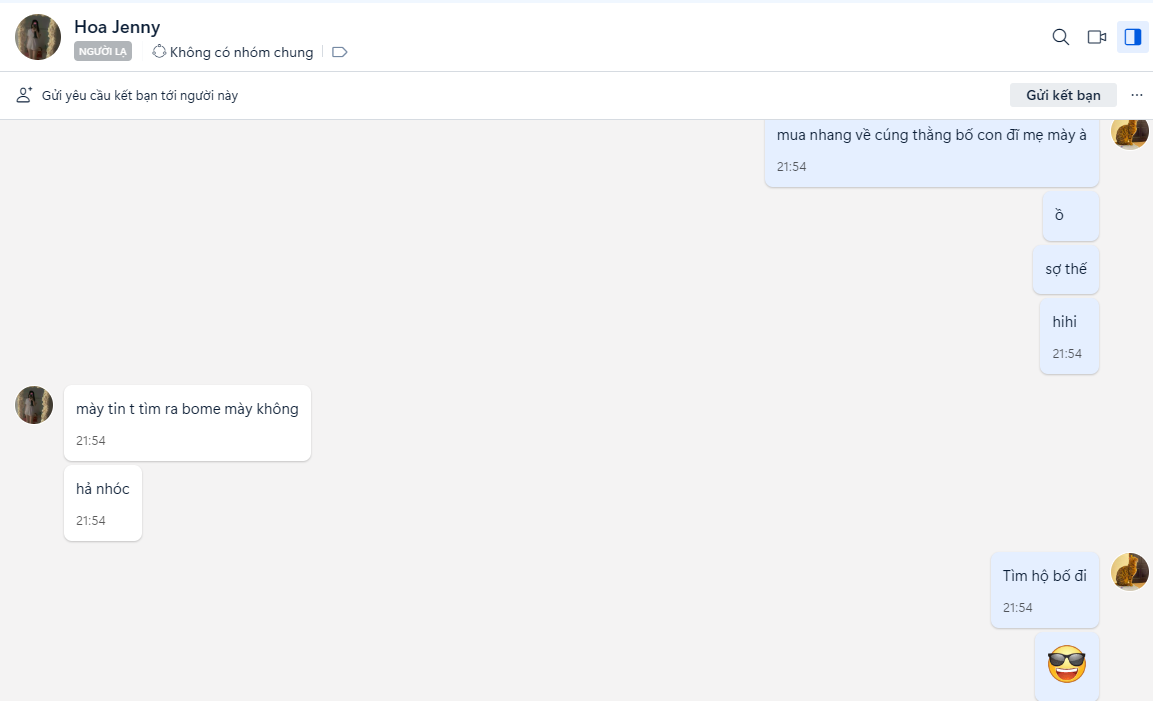Click the common groups icon
Image resolution: width=1153 pixels, height=701 pixels.
coord(159,52)
